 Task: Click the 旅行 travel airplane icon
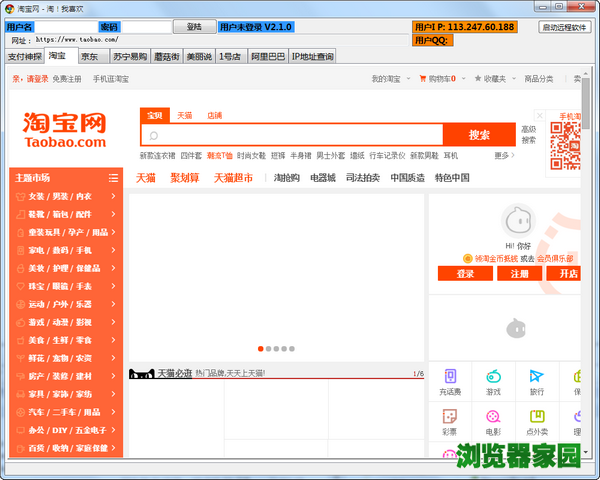537,376
